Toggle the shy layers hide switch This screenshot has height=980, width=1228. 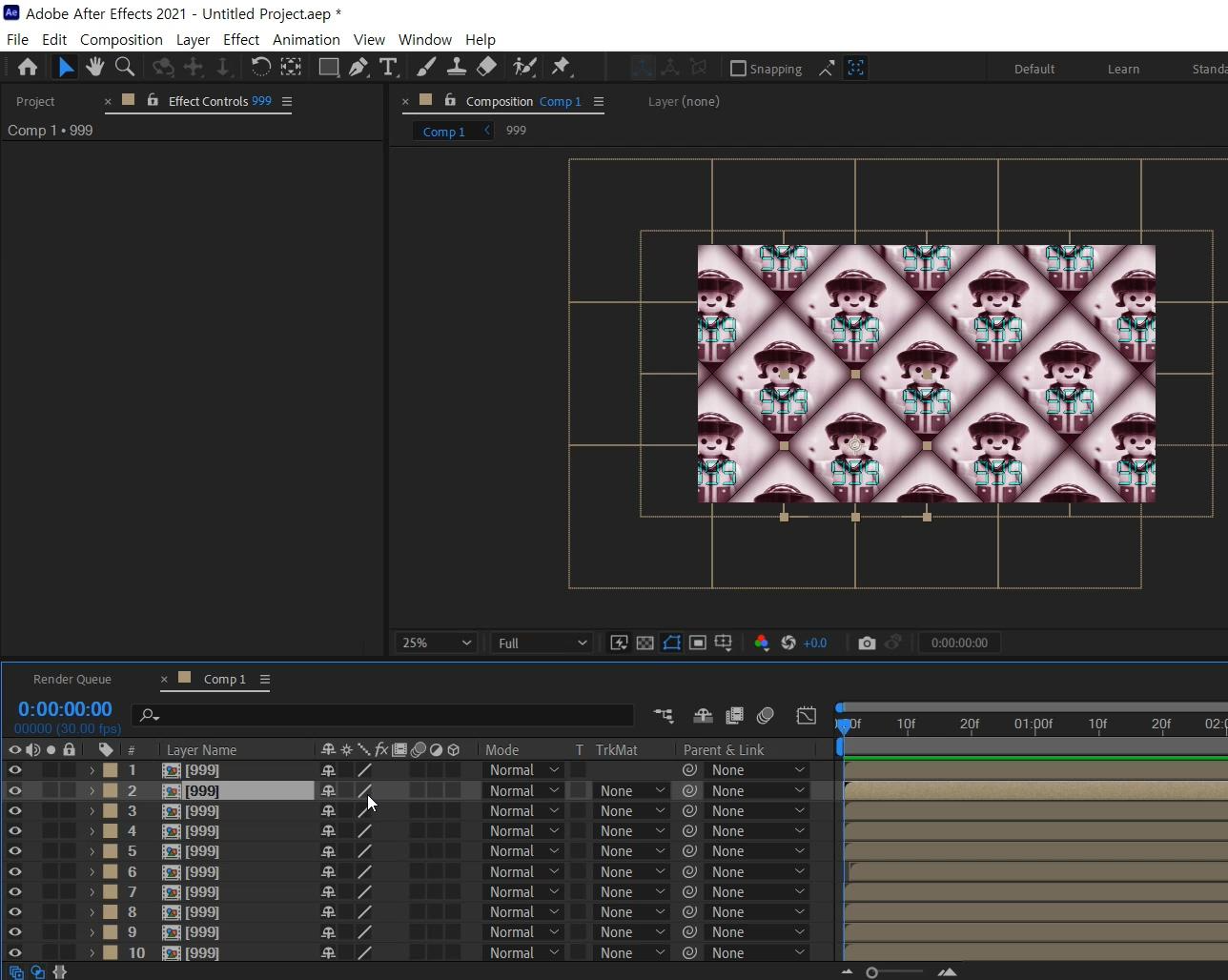[x=703, y=715]
